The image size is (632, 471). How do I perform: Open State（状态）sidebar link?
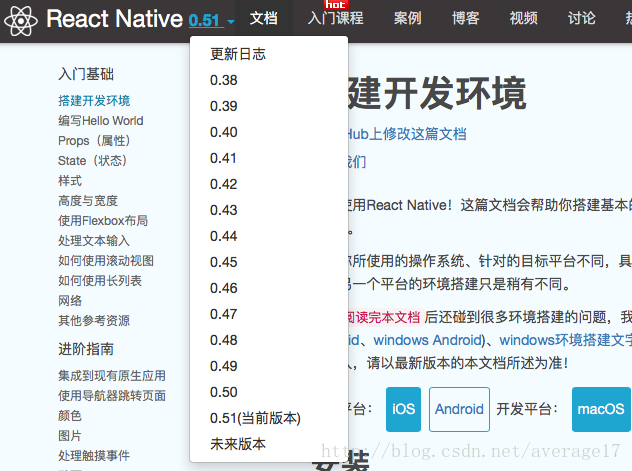[92, 161]
